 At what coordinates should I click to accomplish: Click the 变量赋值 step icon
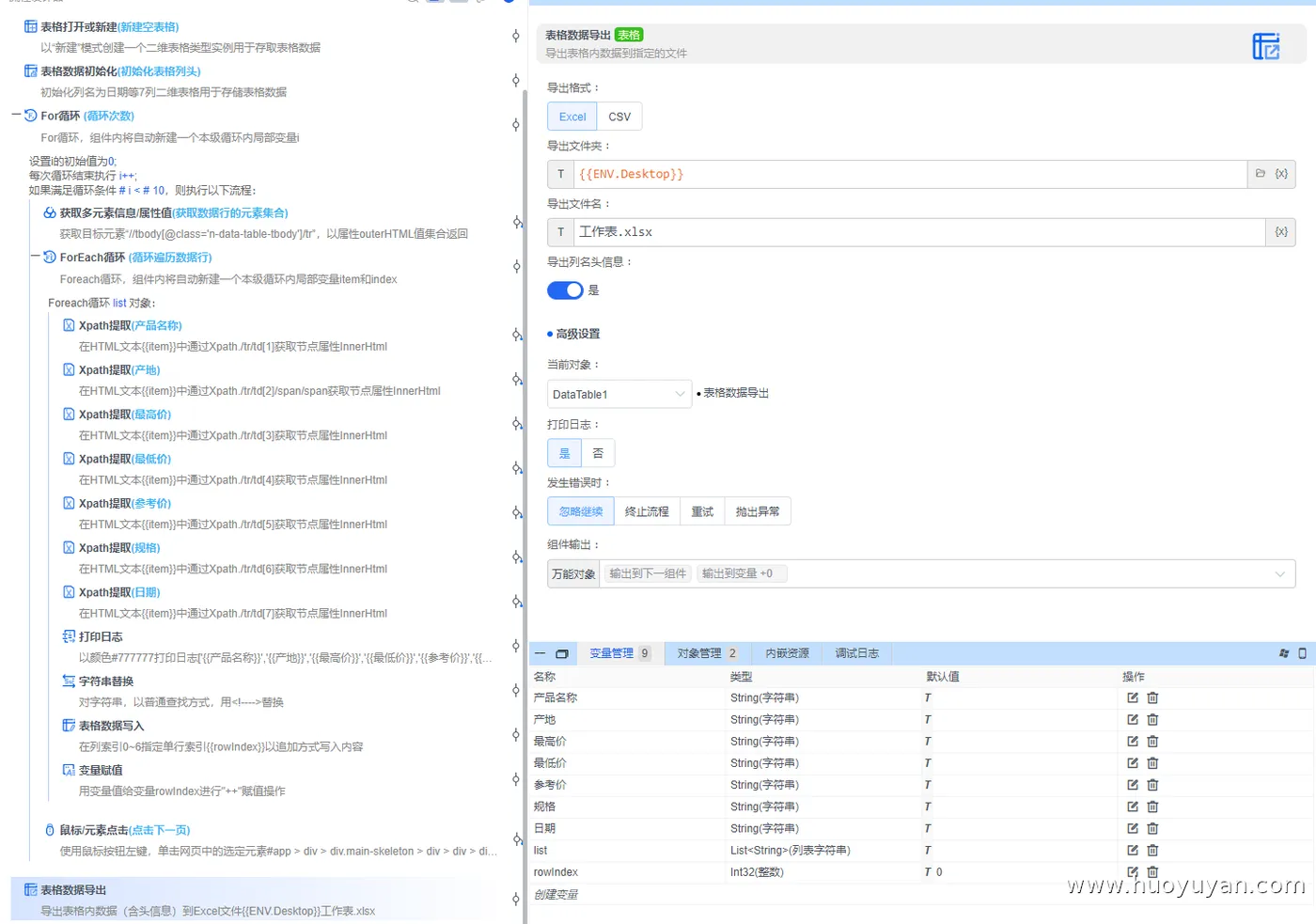[69, 770]
